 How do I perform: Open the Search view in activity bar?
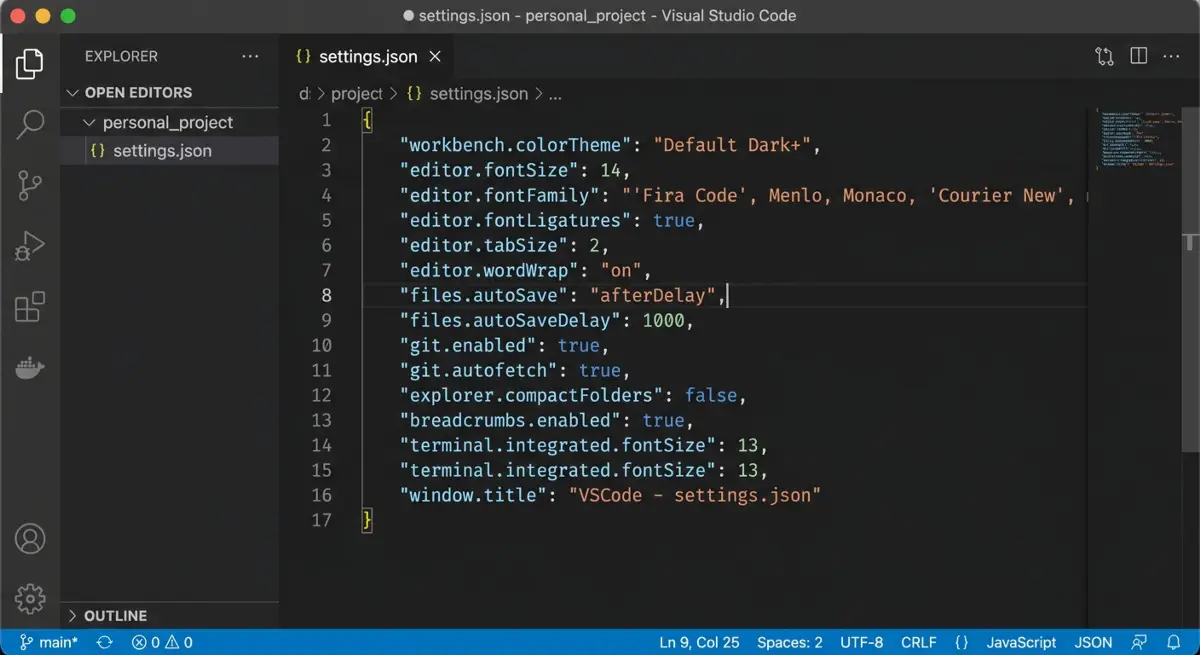click(30, 124)
